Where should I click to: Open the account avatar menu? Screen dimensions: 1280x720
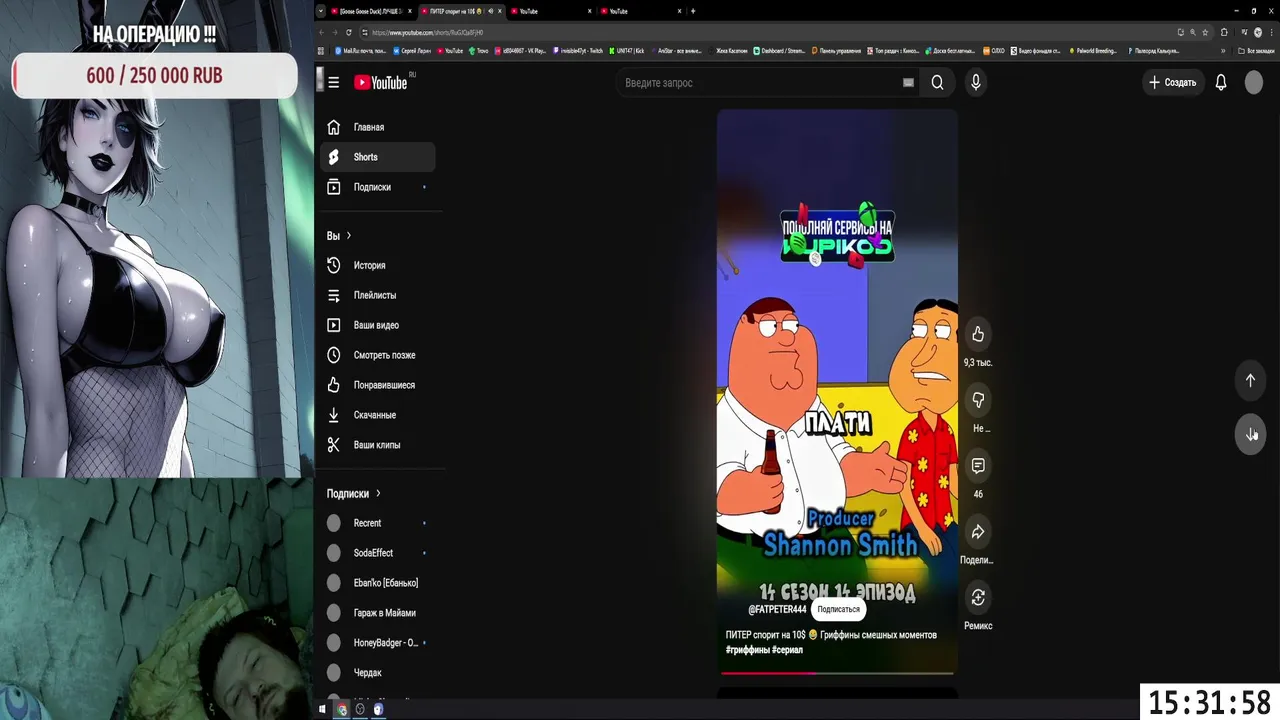pyautogui.click(x=1254, y=83)
